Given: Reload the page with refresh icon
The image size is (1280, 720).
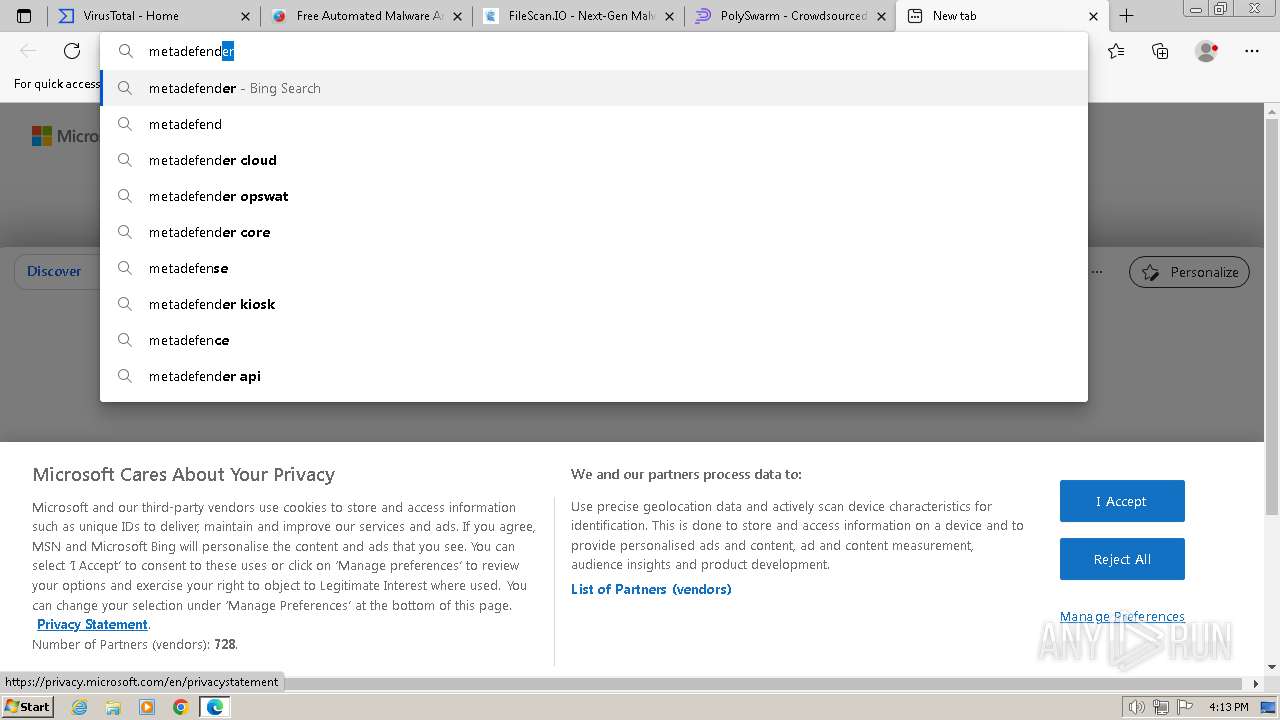Looking at the screenshot, I should (72, 51).
